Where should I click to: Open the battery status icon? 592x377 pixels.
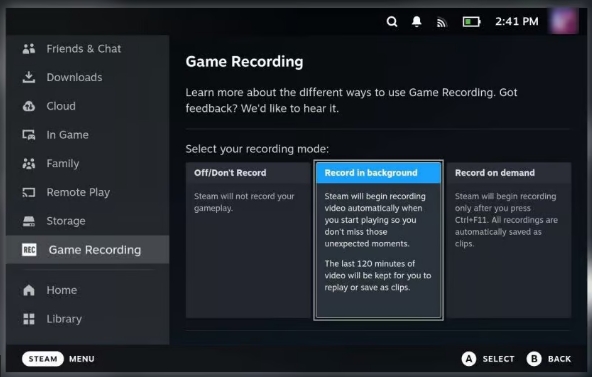[x=472, y=22]
